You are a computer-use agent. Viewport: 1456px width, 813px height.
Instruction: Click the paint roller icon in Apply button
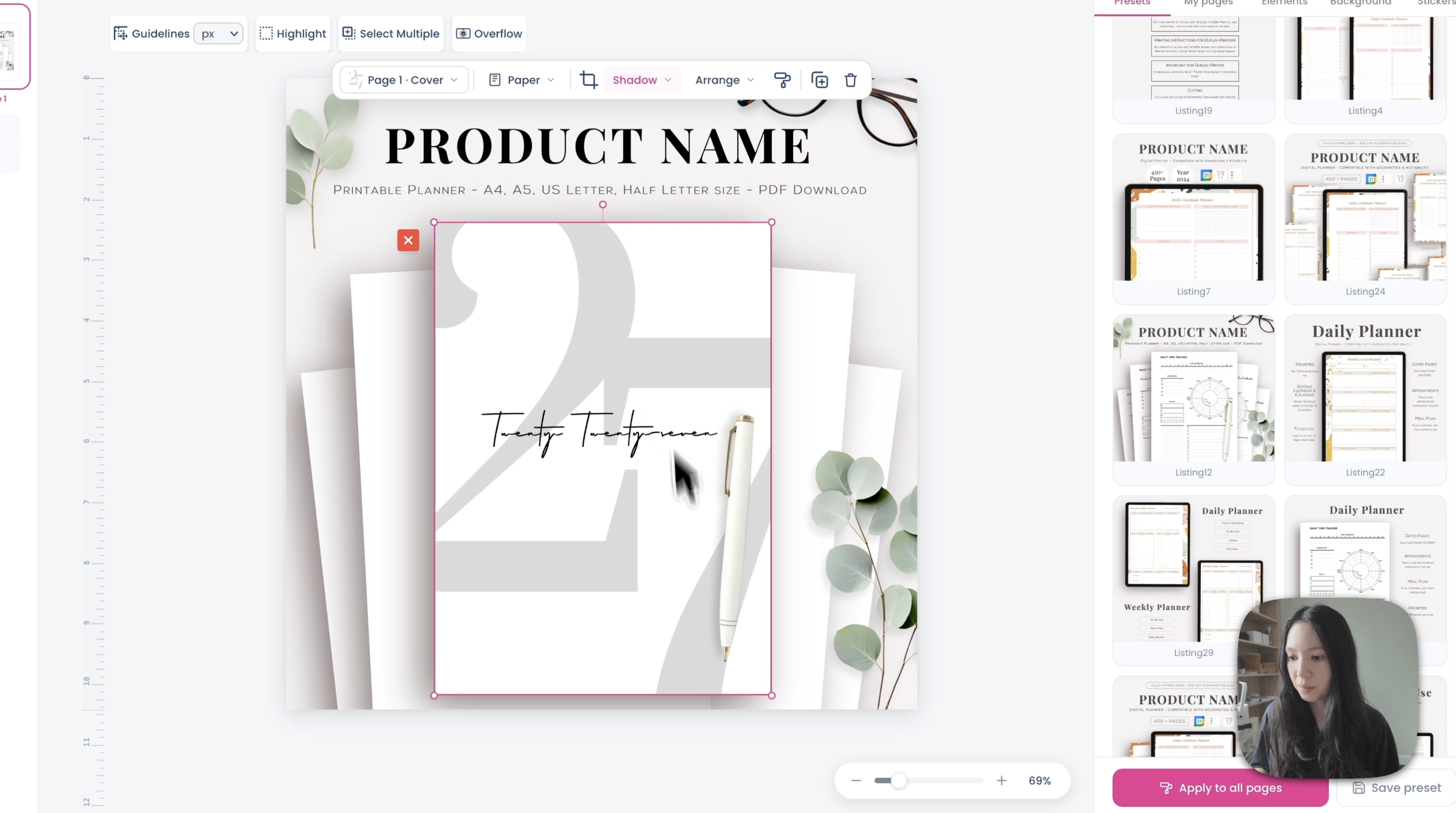point(1165,788)
